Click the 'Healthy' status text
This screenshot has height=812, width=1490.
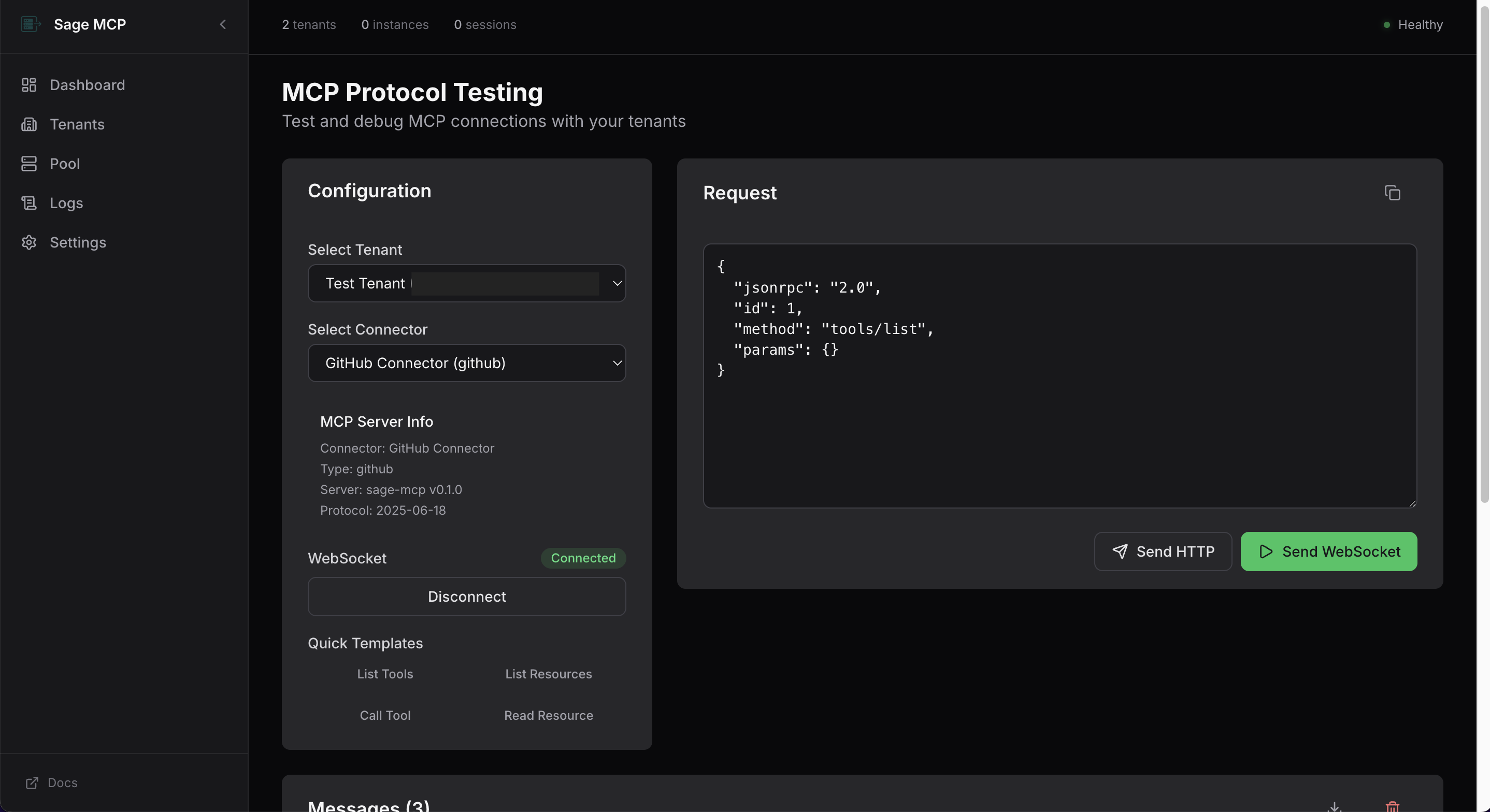(1420, 25)
